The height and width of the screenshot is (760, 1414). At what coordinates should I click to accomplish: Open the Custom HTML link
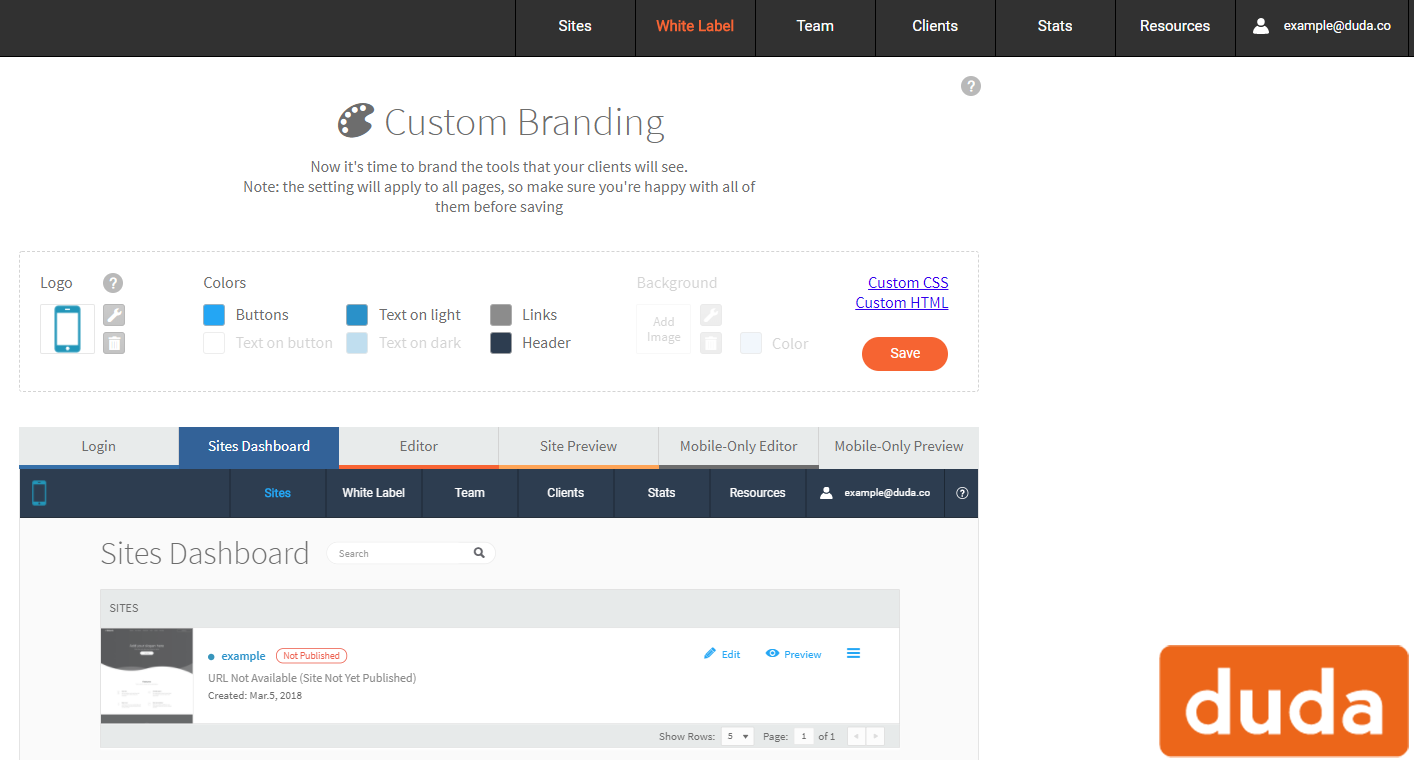[x=901, y=303]
